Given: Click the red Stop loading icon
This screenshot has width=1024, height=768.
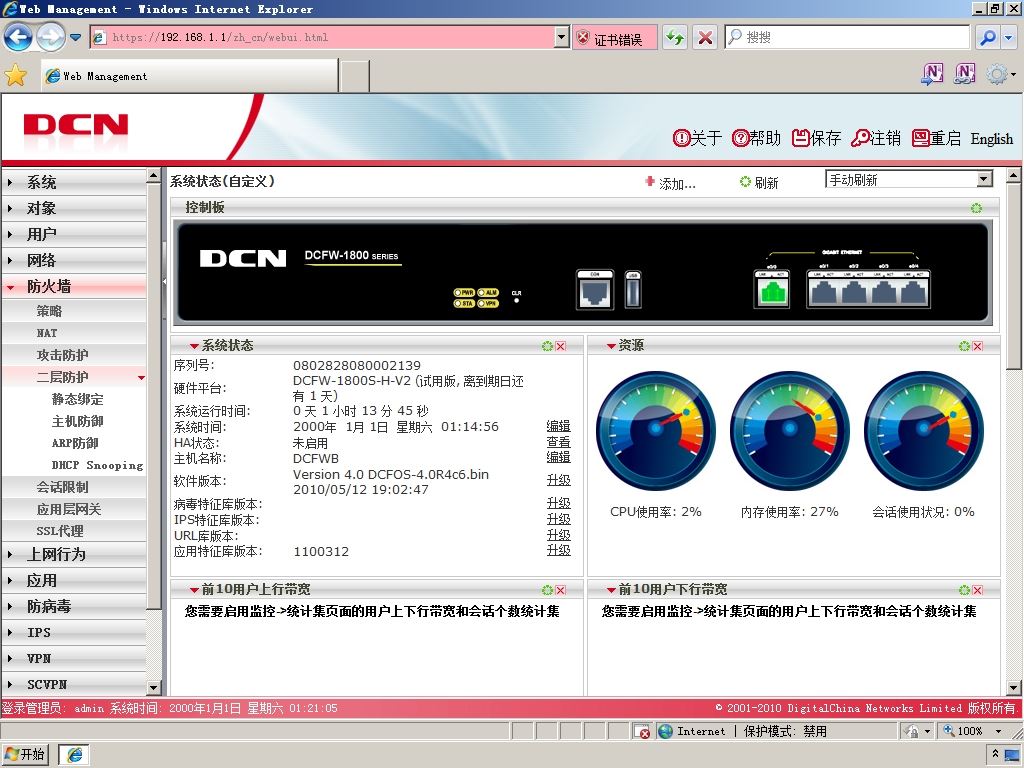Looking at the screenshot, I should 705,38.
